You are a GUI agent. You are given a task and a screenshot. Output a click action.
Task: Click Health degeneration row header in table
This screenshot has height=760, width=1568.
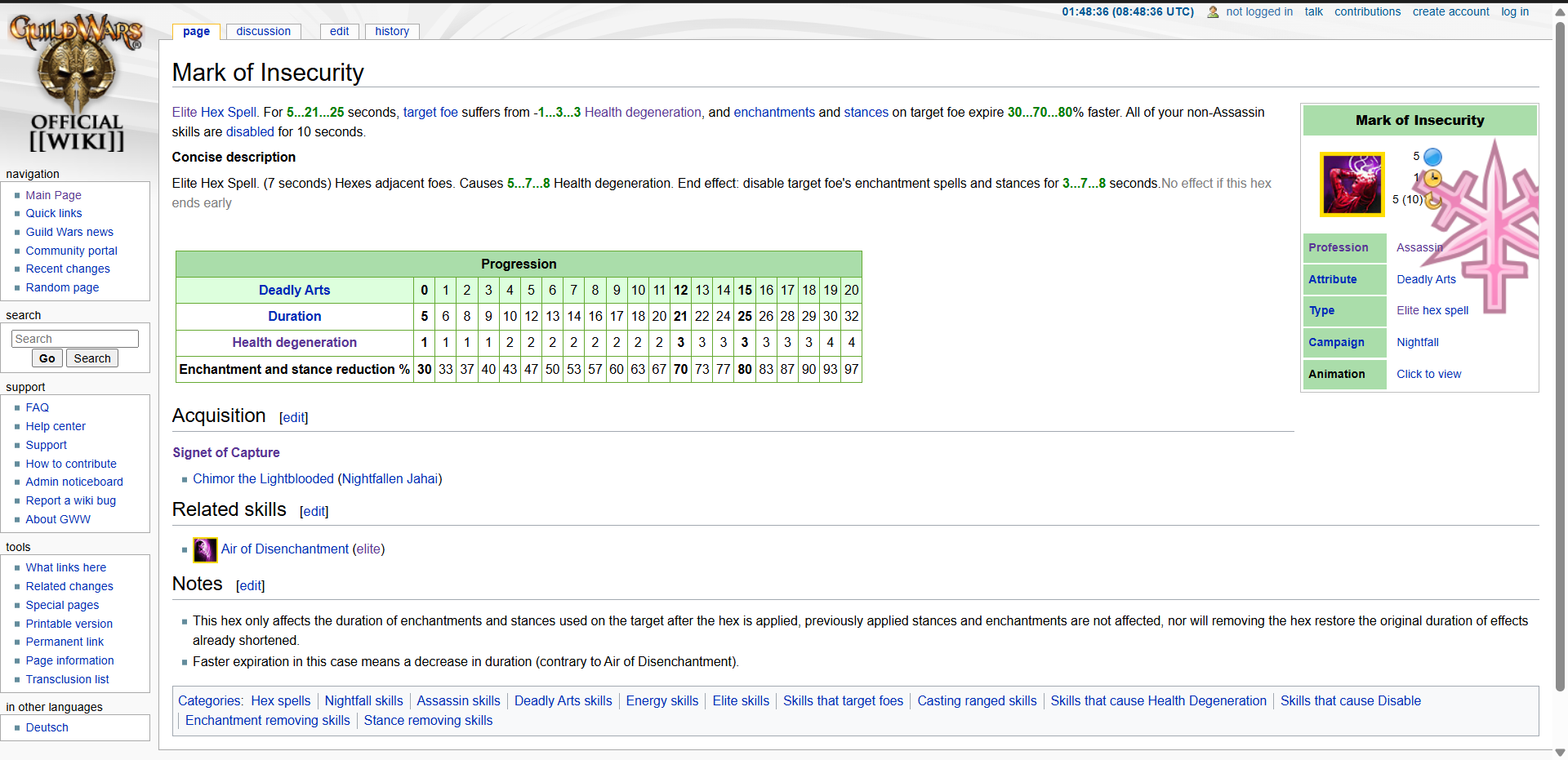point(294,343)
